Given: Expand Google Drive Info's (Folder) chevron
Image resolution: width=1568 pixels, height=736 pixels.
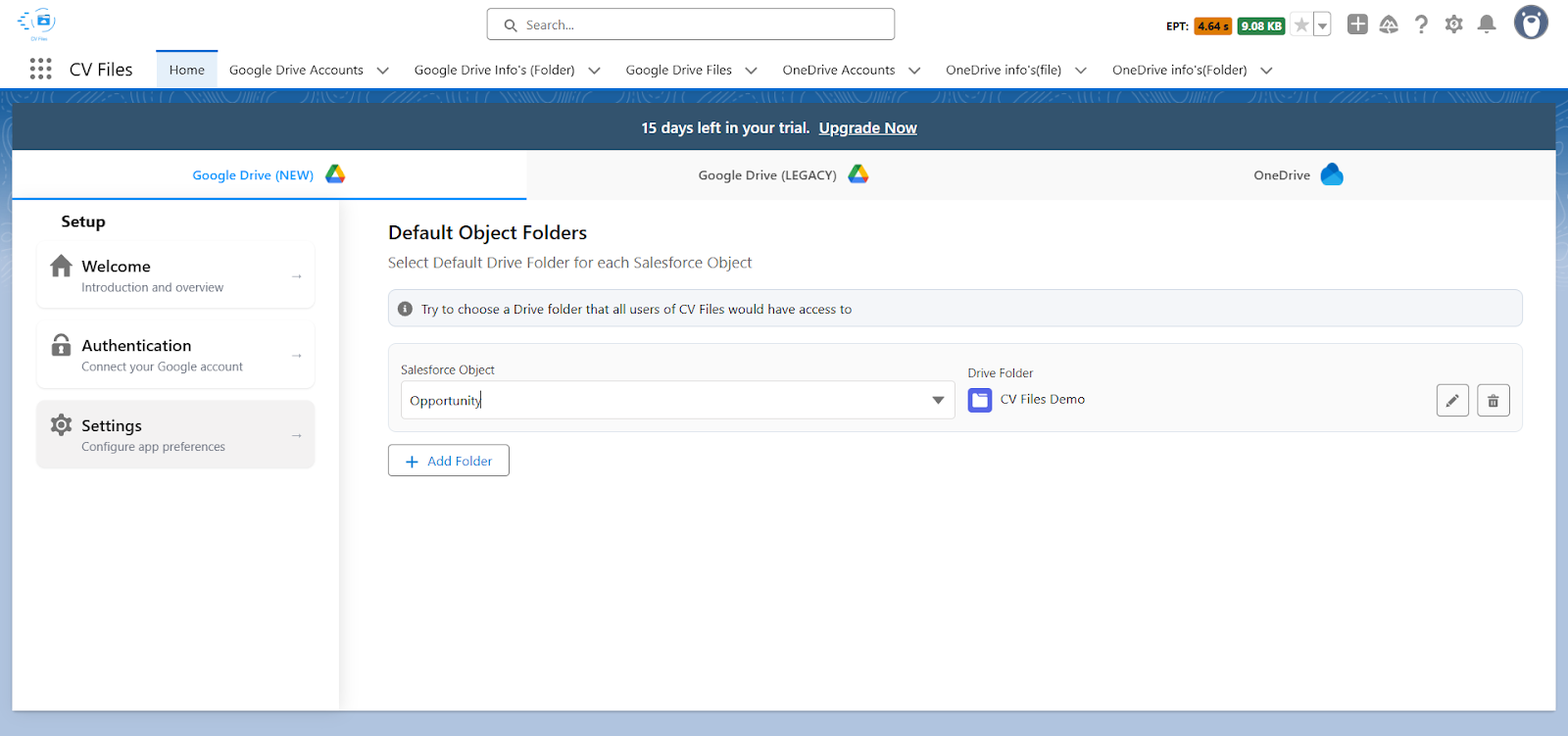Looking at the screenshot, I should pos(594,71).
